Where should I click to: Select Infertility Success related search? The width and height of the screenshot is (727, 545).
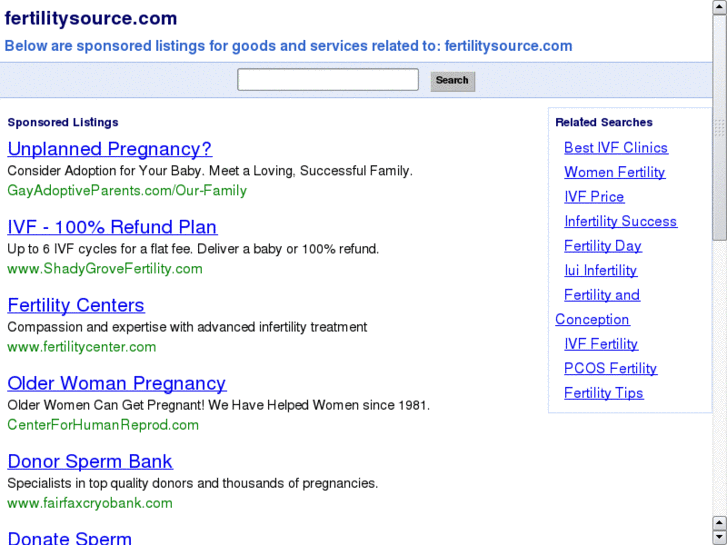620,221
